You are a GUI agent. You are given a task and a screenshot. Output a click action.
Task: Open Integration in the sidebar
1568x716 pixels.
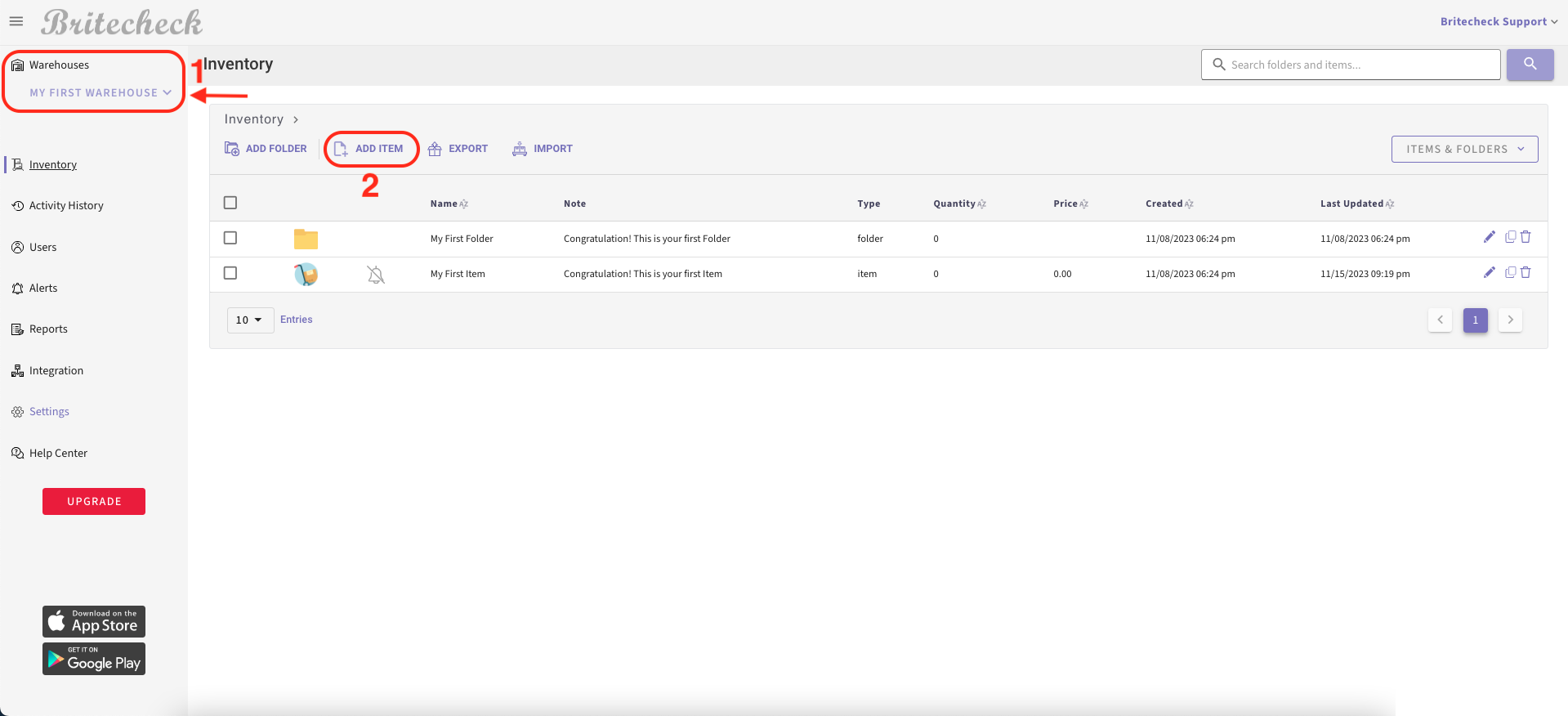[x=56, y=371]
